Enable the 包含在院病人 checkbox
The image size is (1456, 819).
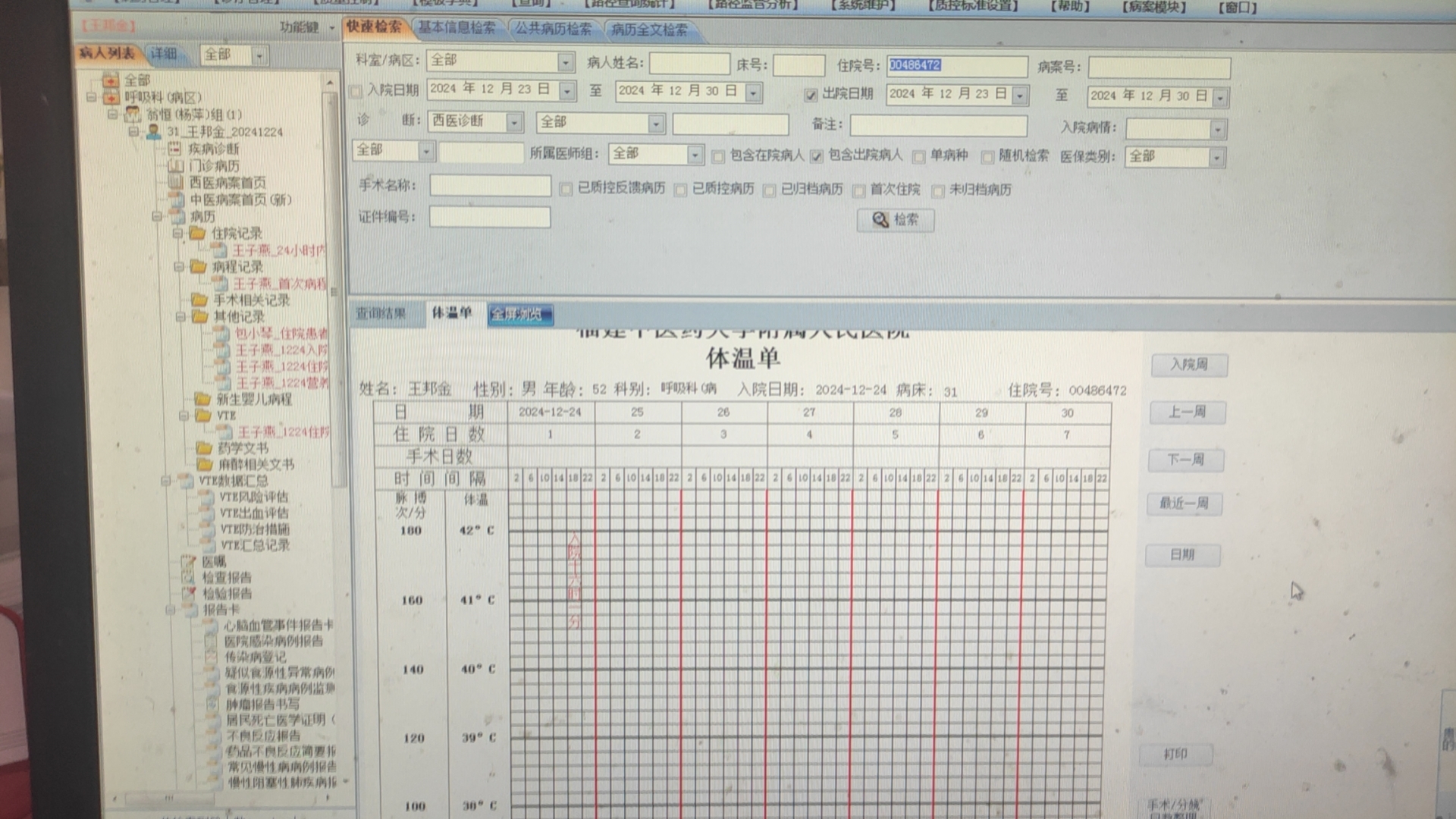click(718, 157)
